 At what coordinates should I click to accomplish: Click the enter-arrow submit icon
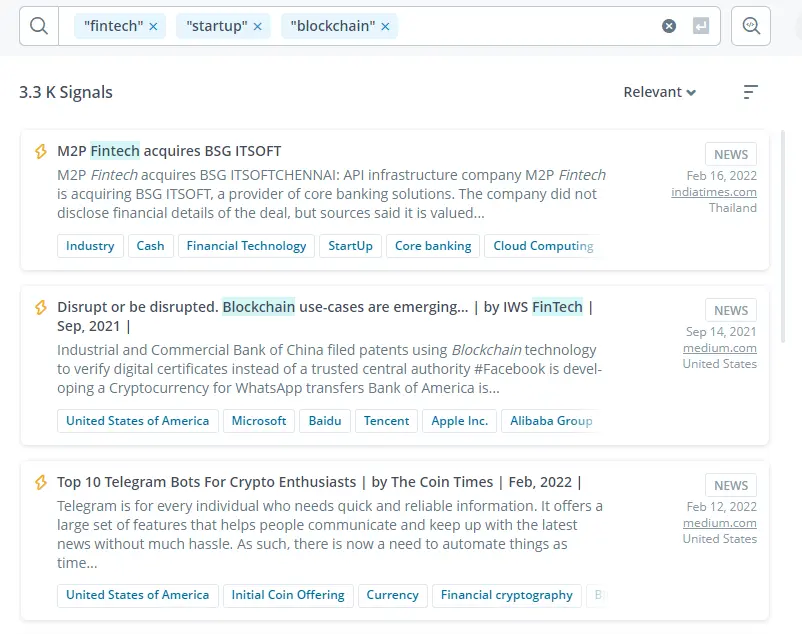[701, 26]
